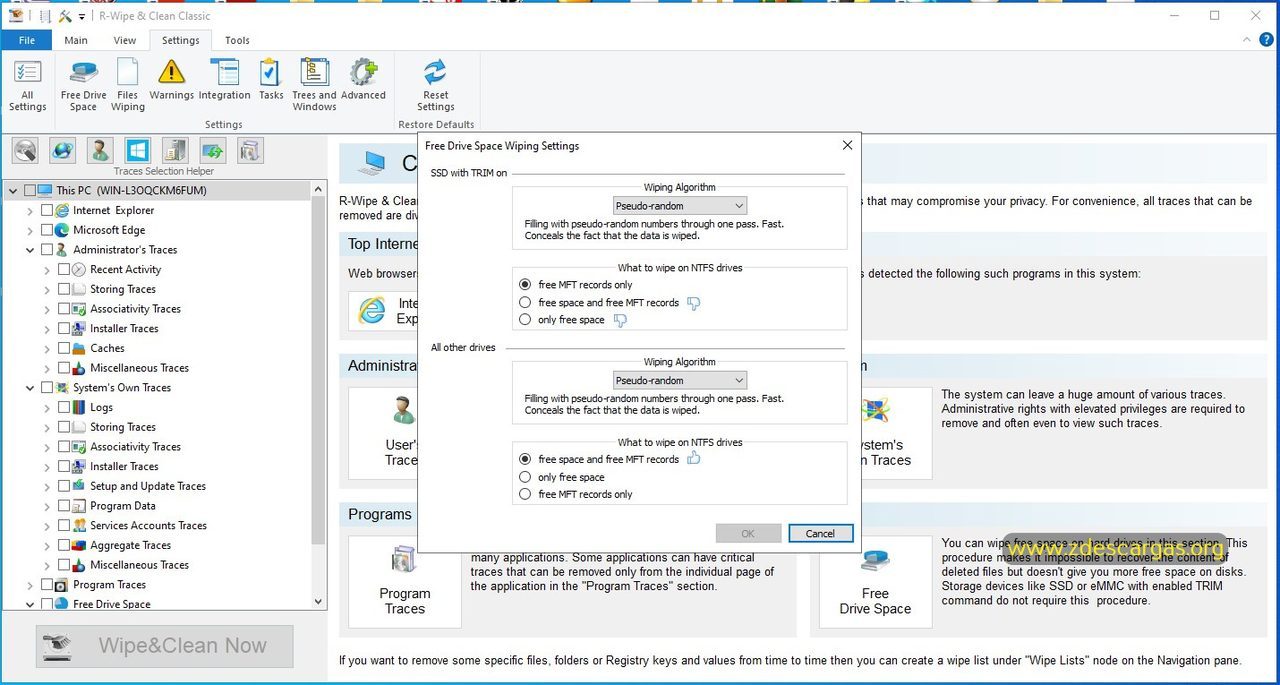Collapse Administrator's Traces node
Viewport: 1280px width, 685px height.
pos(30,250)
